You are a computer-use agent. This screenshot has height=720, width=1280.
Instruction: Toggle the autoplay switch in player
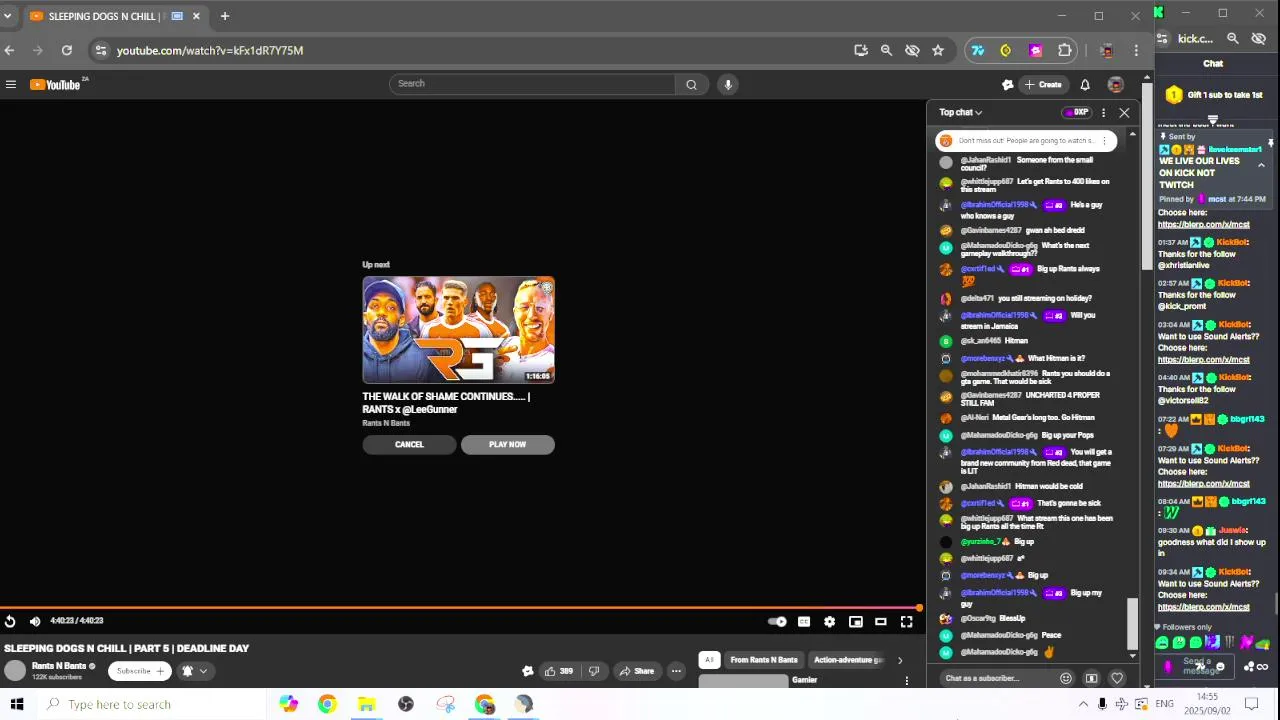coord(777,622)
